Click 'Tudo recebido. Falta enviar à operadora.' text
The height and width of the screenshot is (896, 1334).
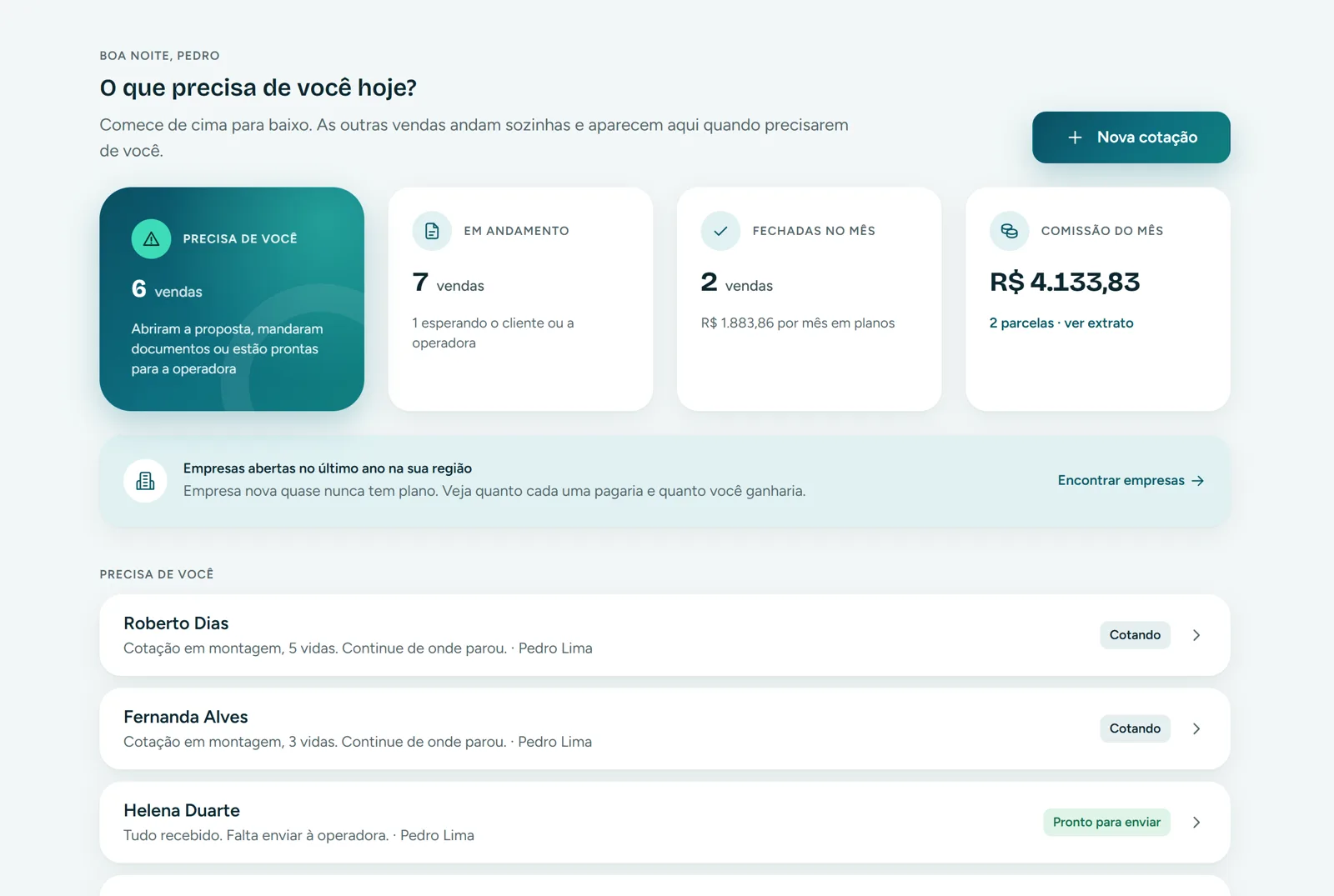click(x=256, y=836)
